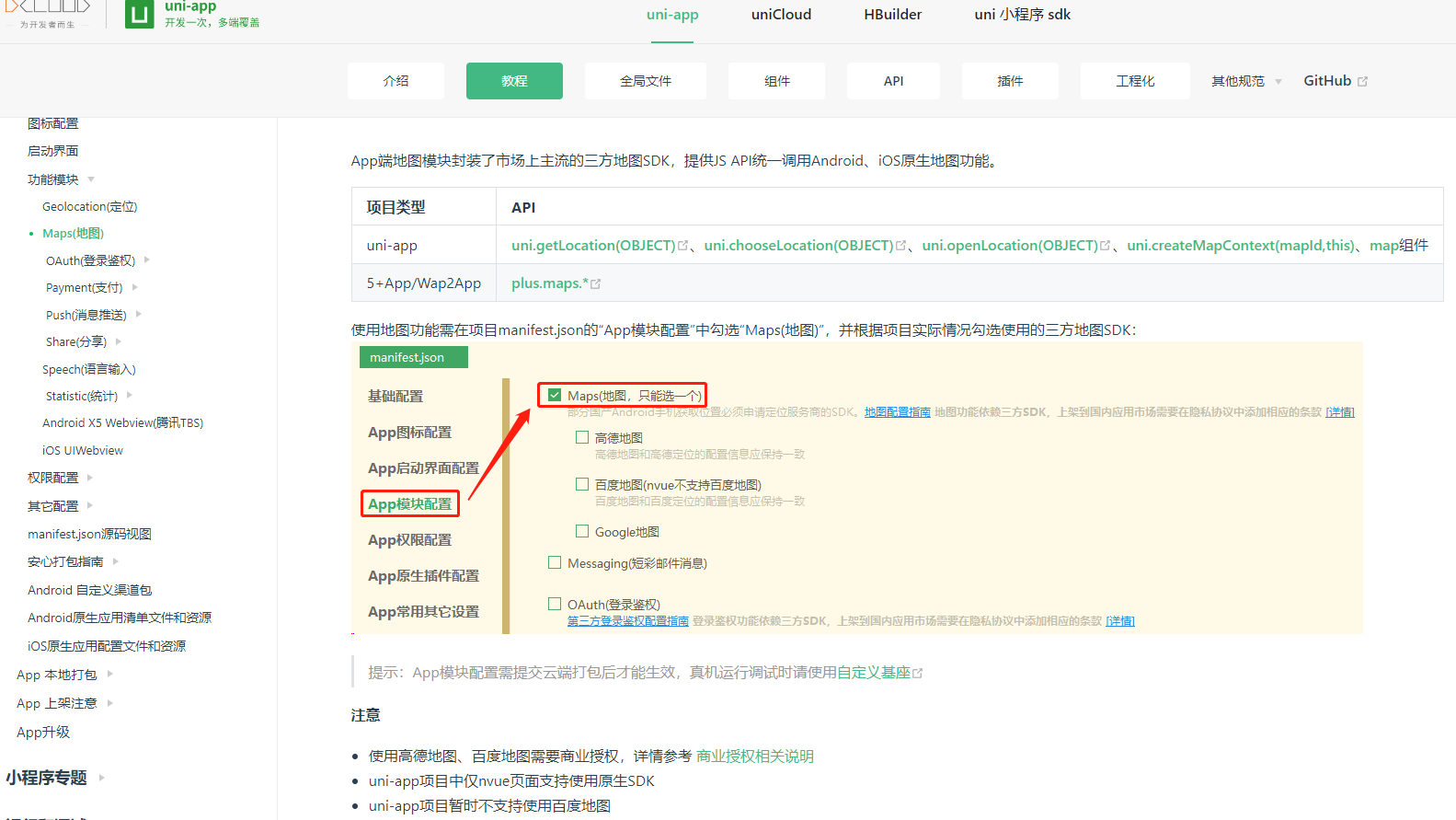Open 启动界面 sidebar page

[x=53, y=151]
